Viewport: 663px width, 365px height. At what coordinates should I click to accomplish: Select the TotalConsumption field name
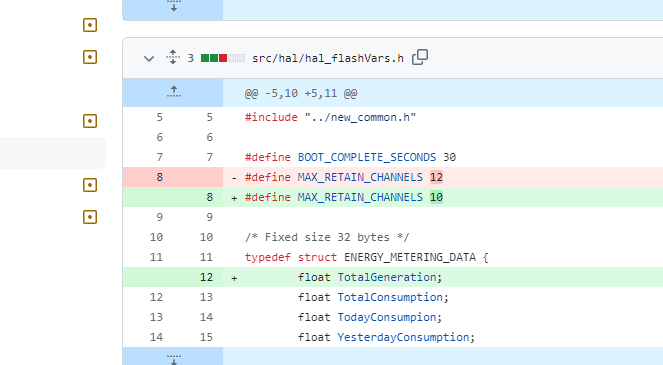(390, 297)
